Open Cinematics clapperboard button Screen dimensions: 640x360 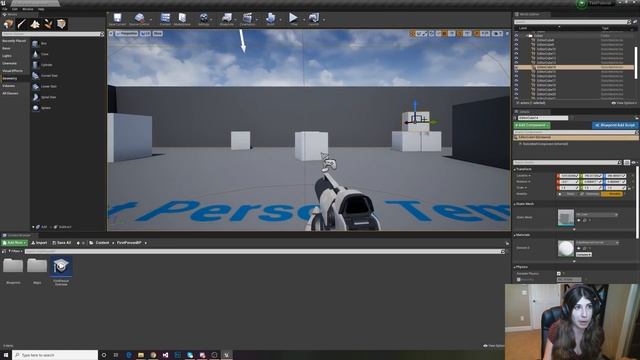pos(247,19)
